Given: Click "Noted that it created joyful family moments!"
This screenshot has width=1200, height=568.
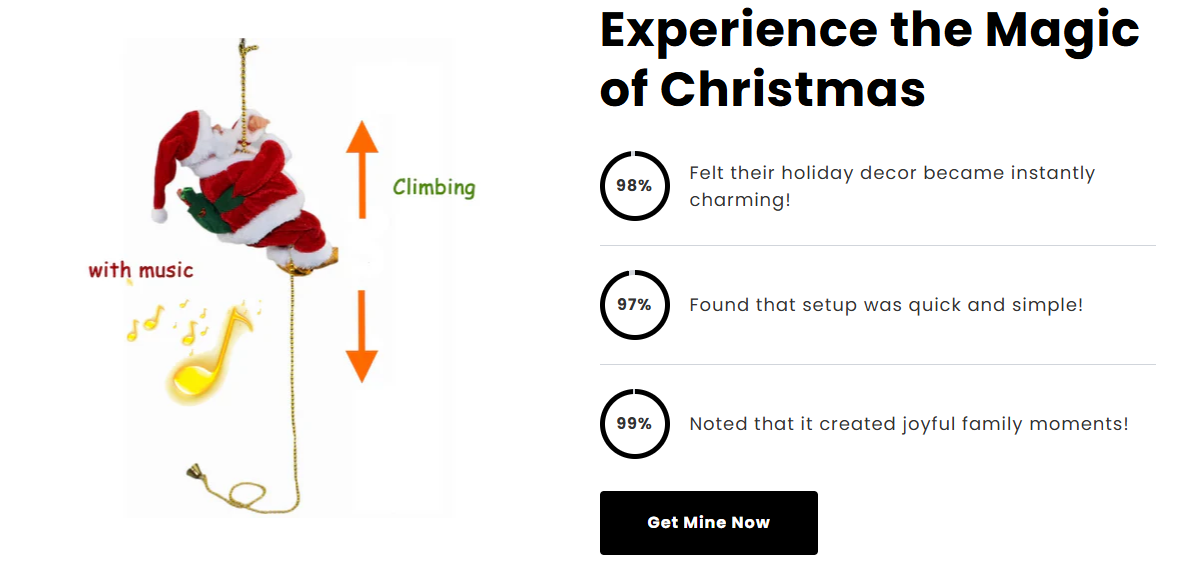Looking at the screenshot, I should [x=909, y=424].
